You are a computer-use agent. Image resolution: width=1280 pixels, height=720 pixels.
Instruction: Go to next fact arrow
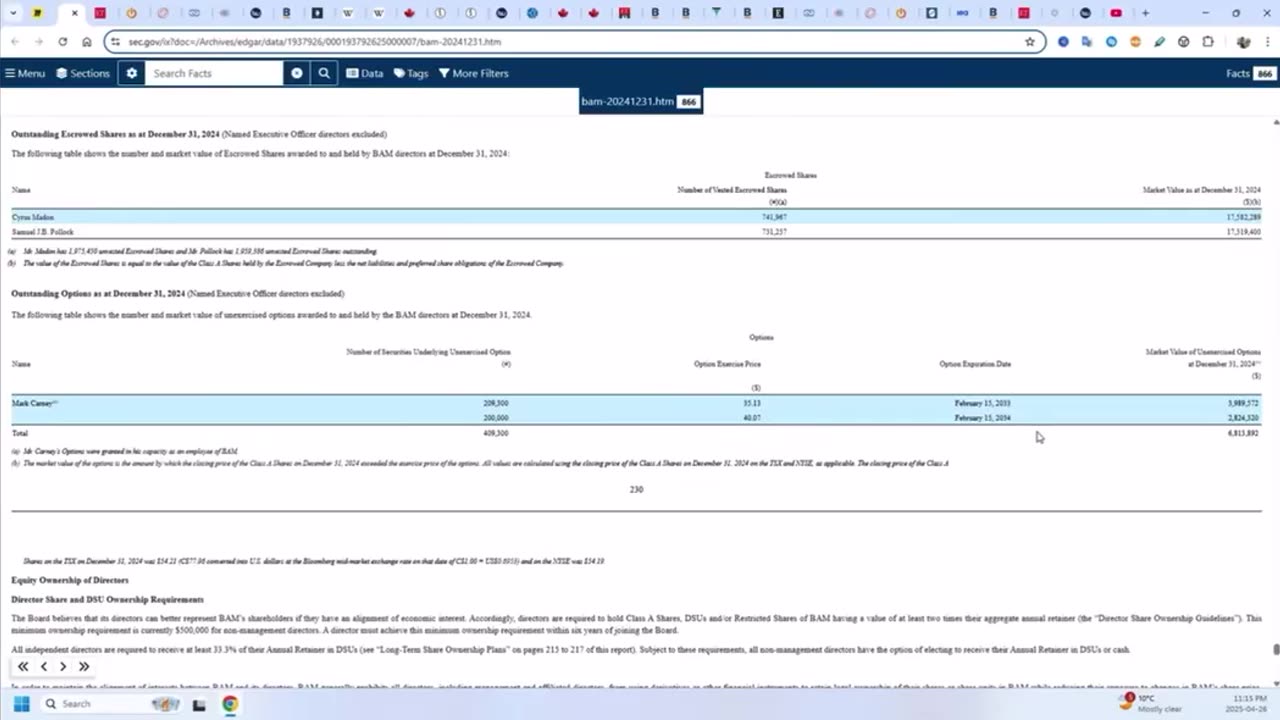(63, 666)
